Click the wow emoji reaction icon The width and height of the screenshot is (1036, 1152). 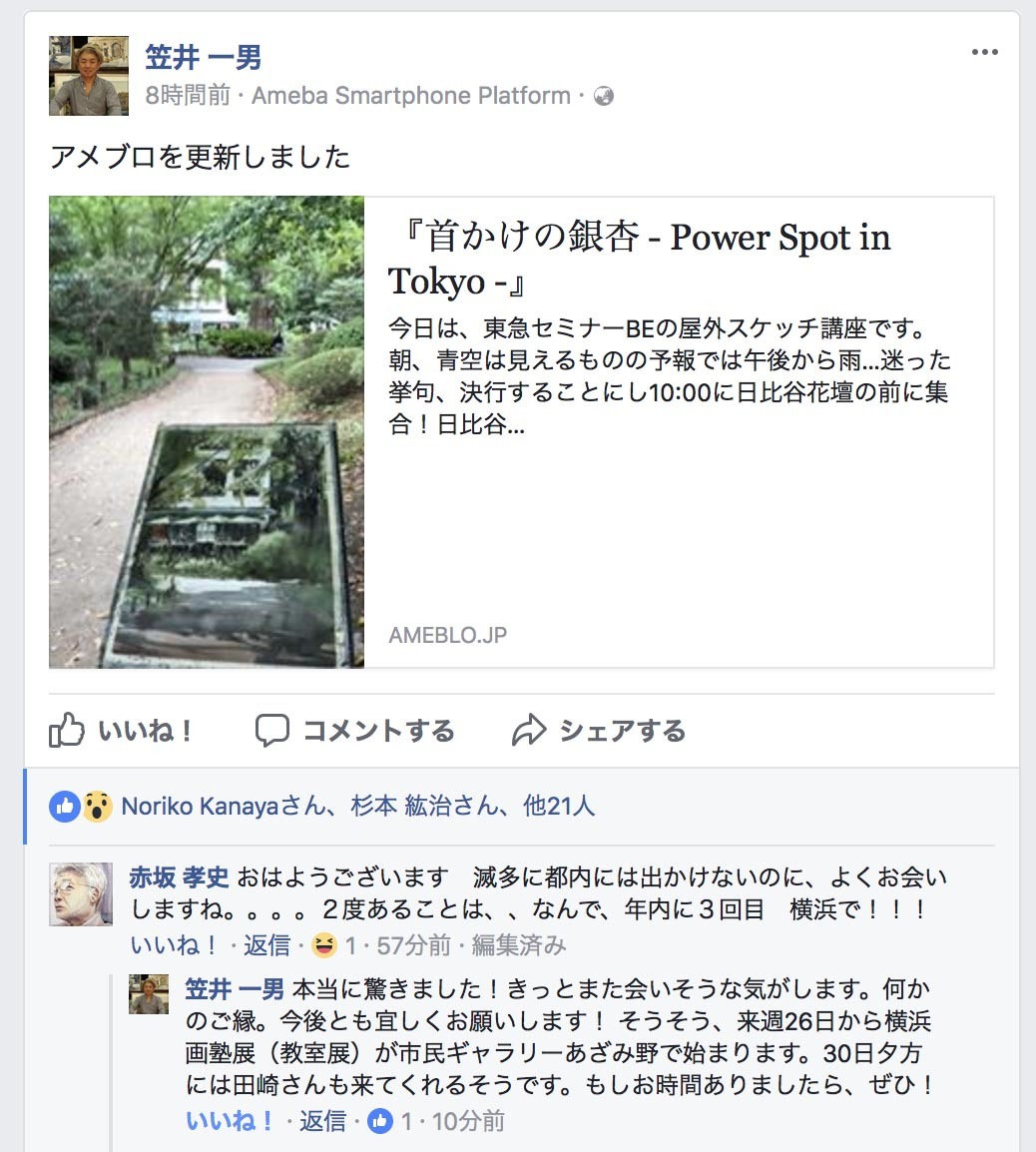(x=97, y=807)
